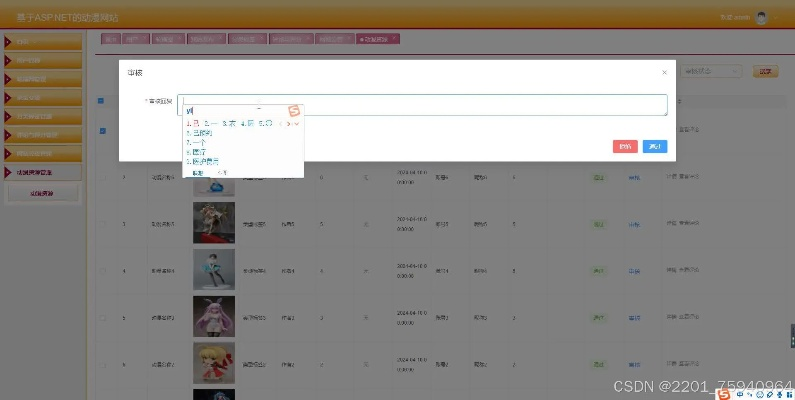Select the highlighted last tab in tab bar
Image resolution: width=795 pixels, height=400 pixels.
pyautogui.click(x=378, y=39)
